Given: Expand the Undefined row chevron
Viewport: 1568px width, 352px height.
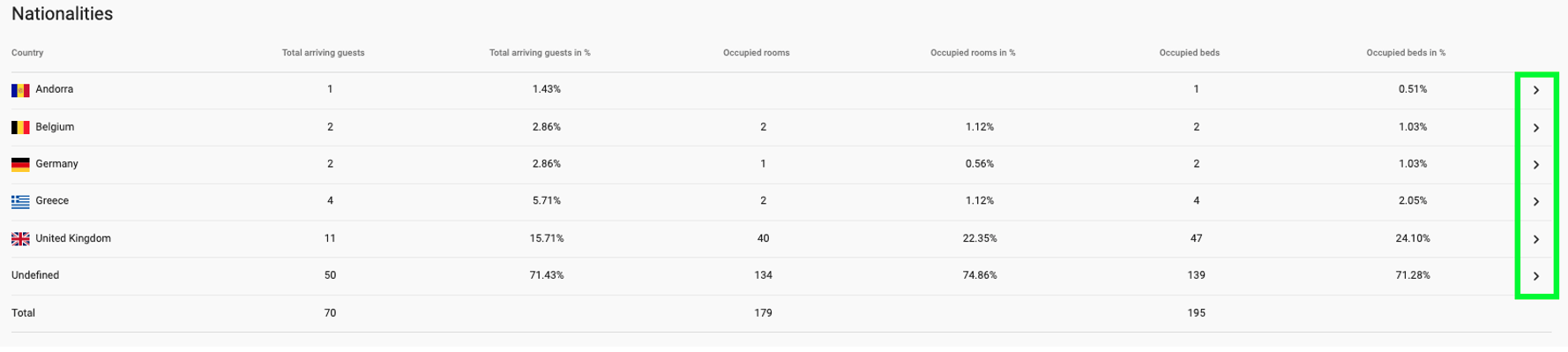Looking at the screenshot, I should tap(1535, 276).
